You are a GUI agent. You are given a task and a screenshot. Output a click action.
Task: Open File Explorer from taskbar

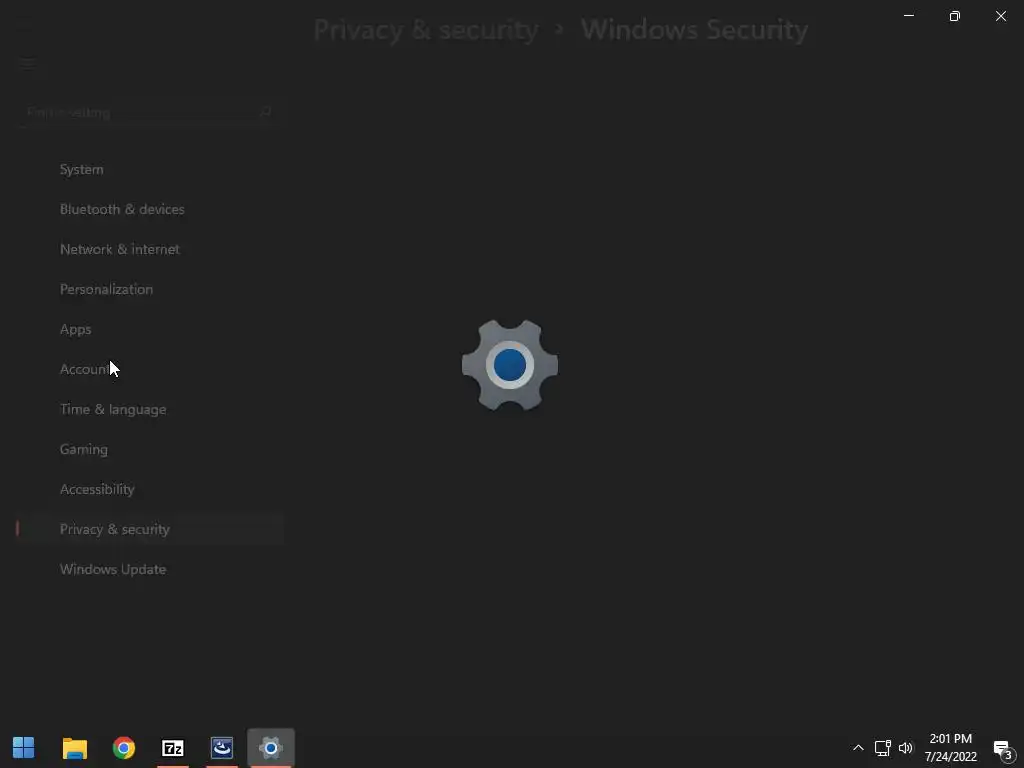click(74, 748)
